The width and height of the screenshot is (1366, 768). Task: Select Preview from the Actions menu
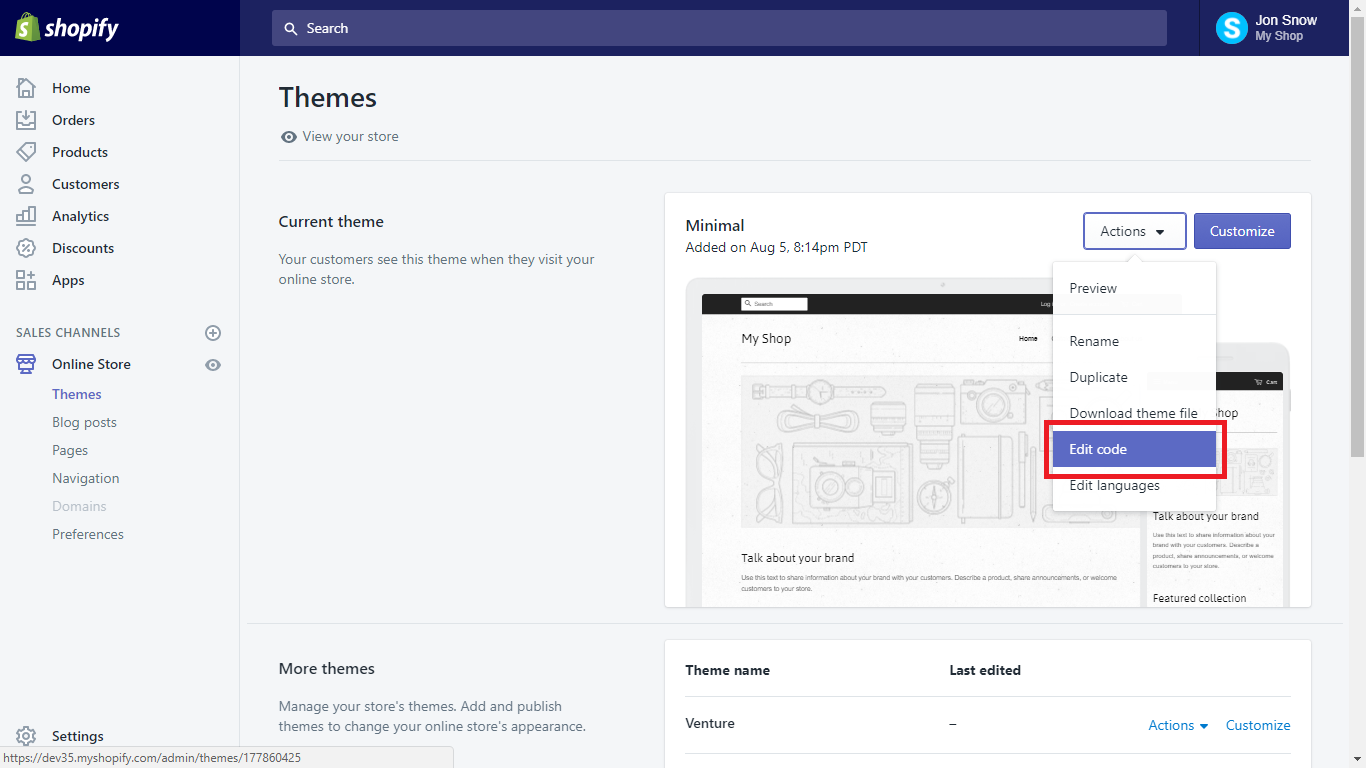[x=1134, y=288]
